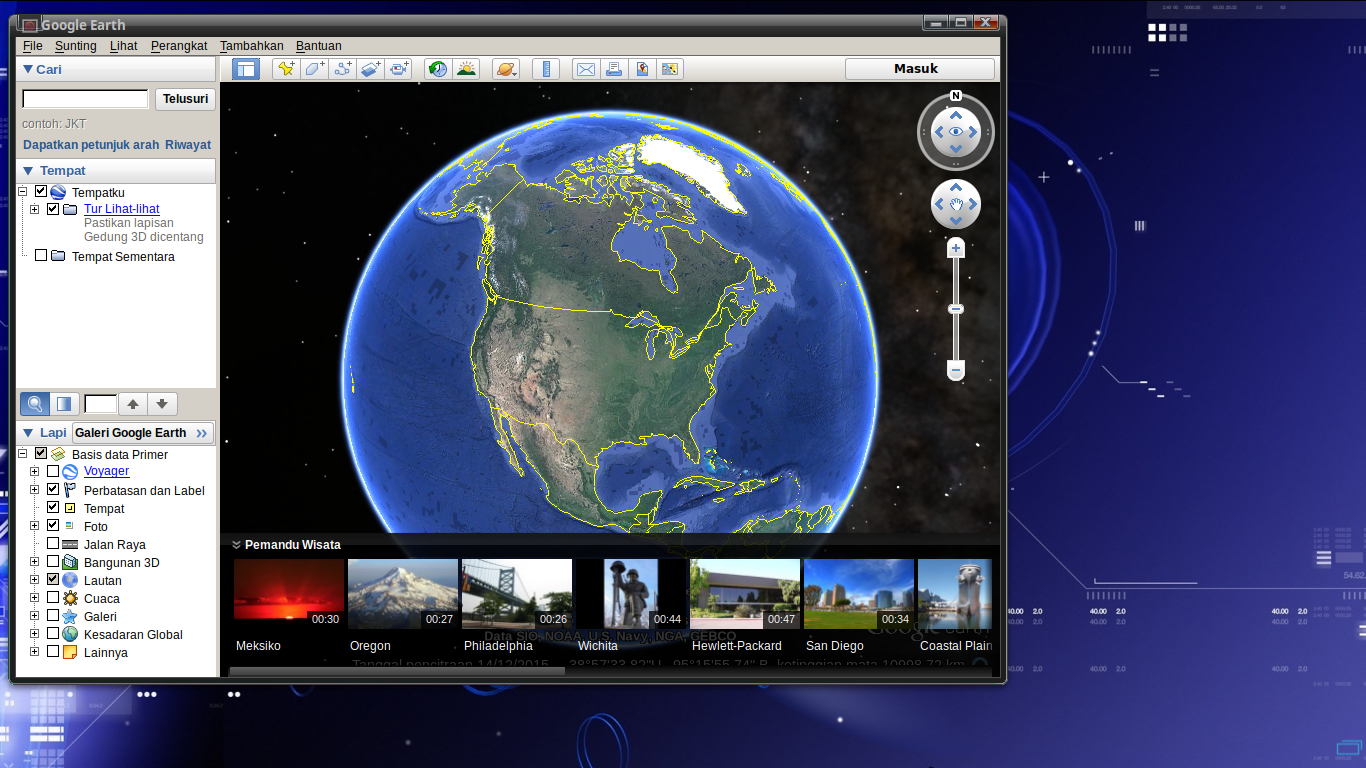Click the hand in the move joystick
Viewport: 1366px width, 768px height.
click(956, 205)
